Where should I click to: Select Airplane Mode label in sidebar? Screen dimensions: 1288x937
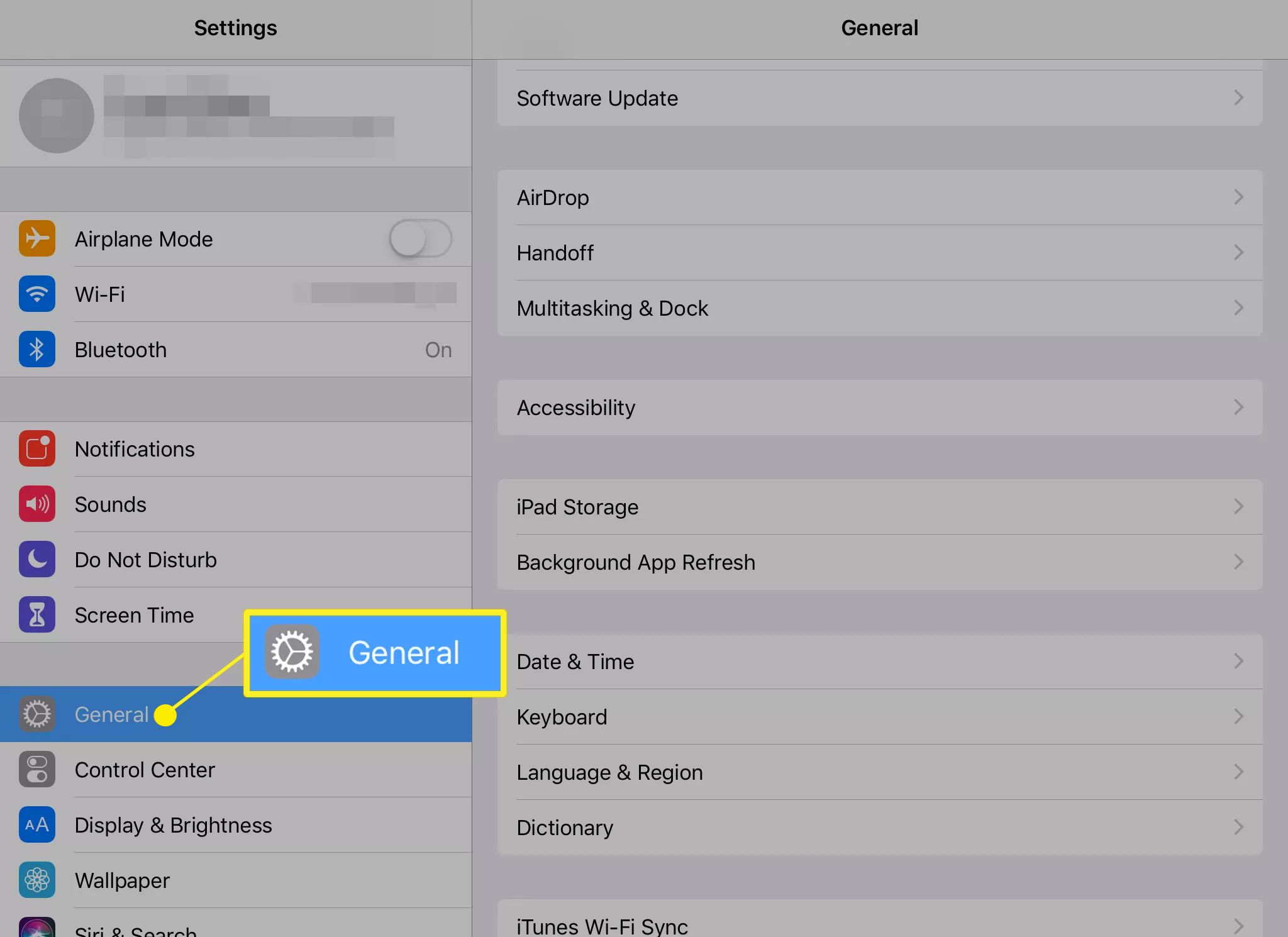pyautogui.click(x=143, y=239)
